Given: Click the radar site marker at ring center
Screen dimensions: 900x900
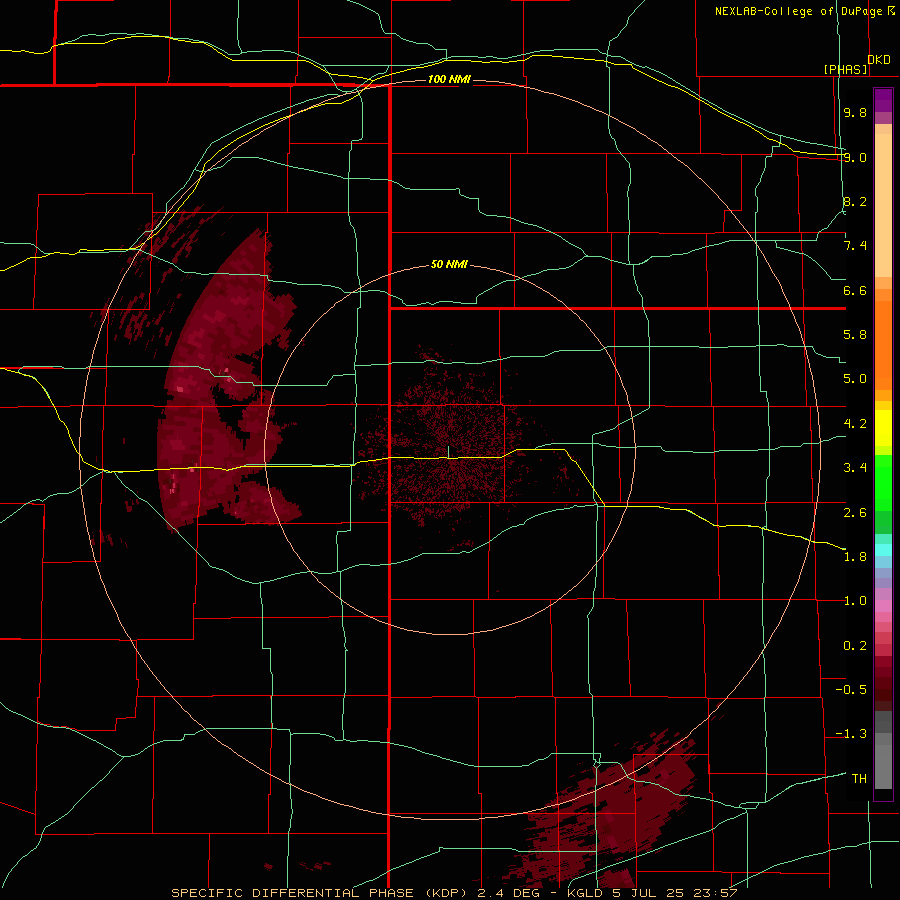Looking at the screenshot, I should coord(449,452).
